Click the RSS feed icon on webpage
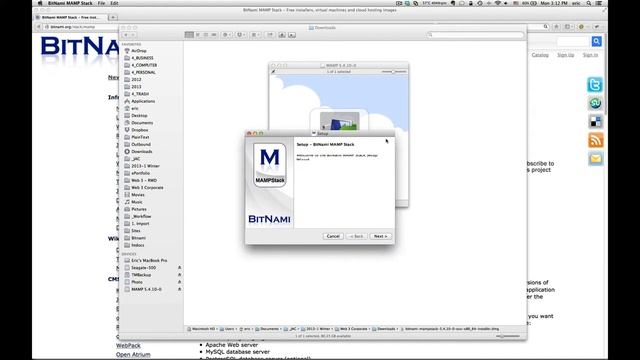 595,140
